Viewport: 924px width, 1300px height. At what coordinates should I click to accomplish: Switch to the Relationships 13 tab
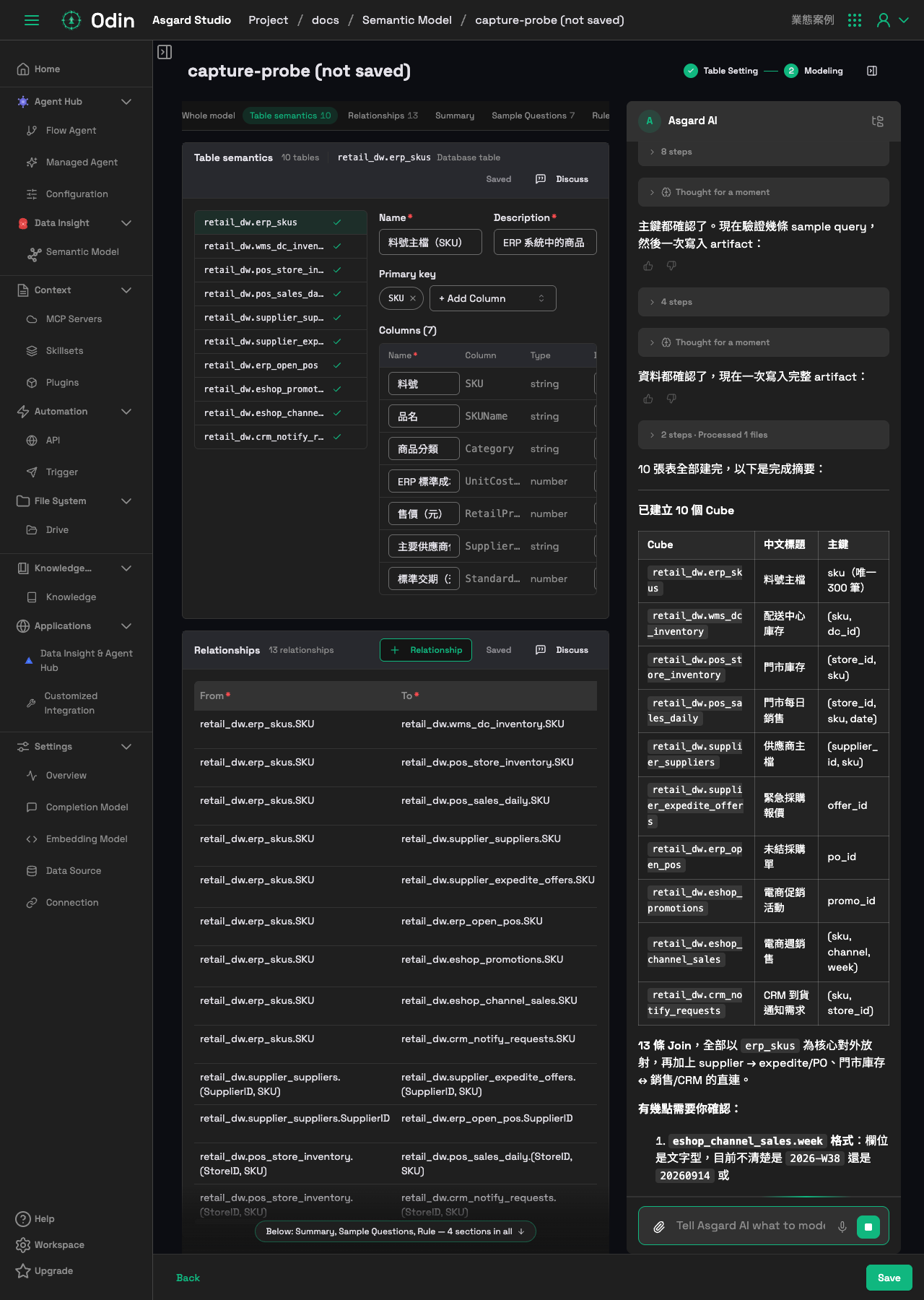click(383, 116)
